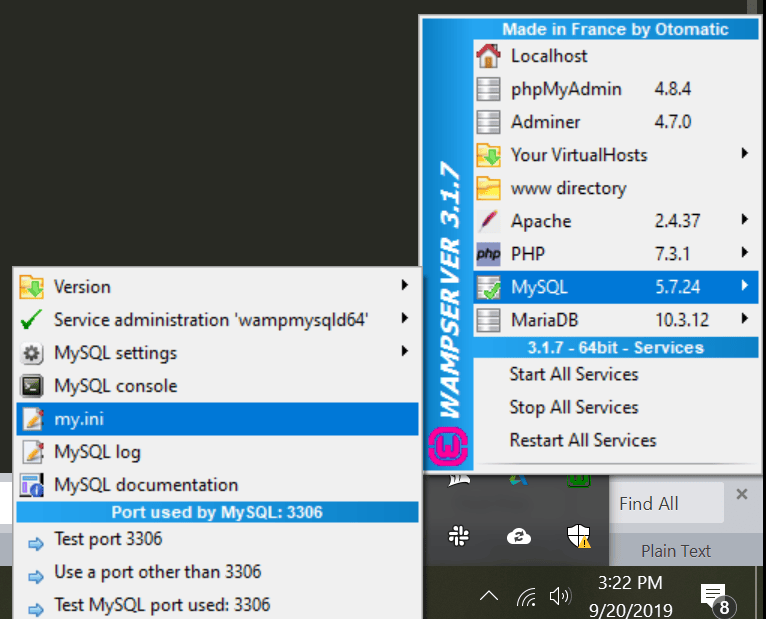This screenshot has width=766, height=619.
Task: Click phpMyAdmin version '4.8.4'
Action: pyautogui.click(x=673, y=89)
